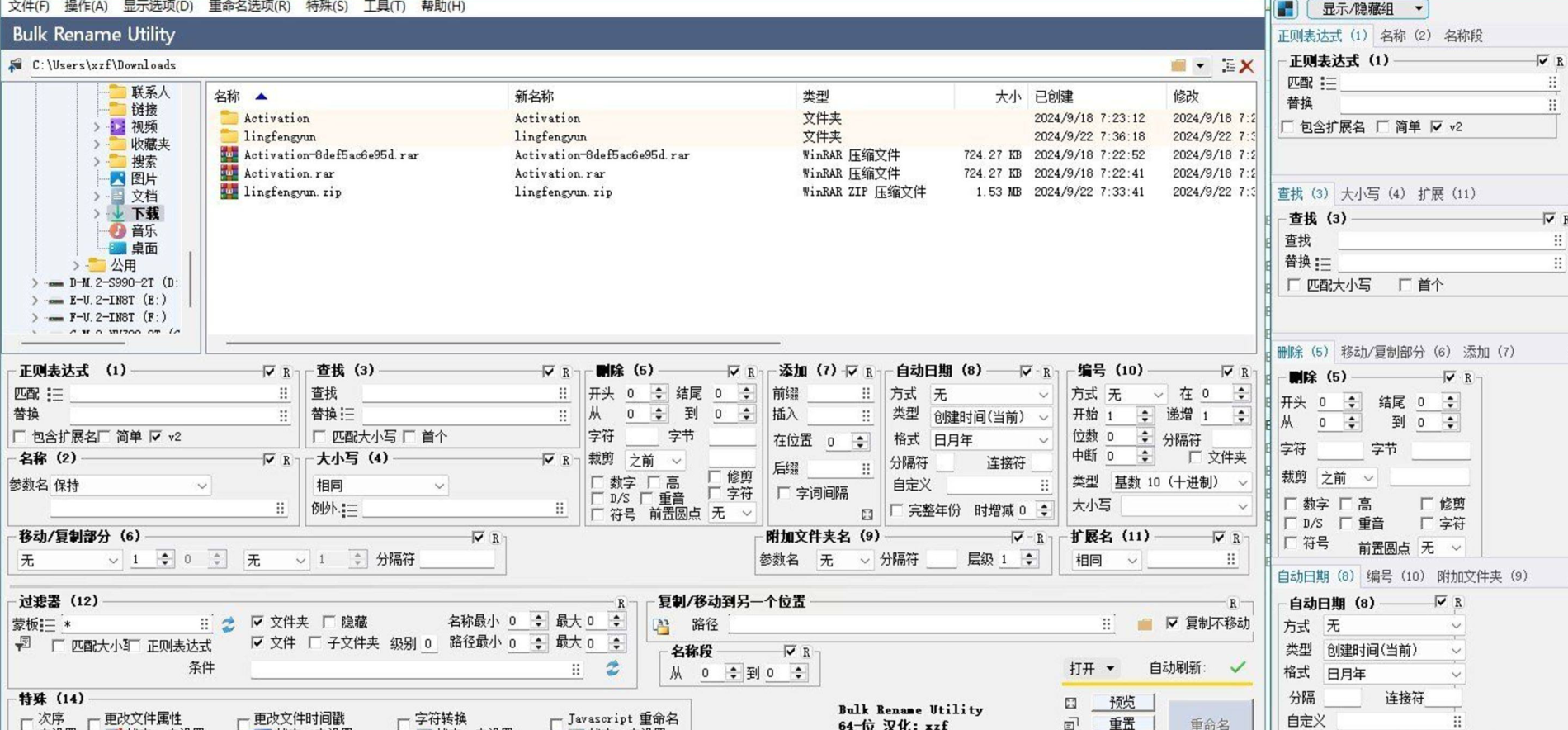Switch to the 大小写 (4) tab
This screenshot has height=730, width=1568.
[x=1372, y=194]
